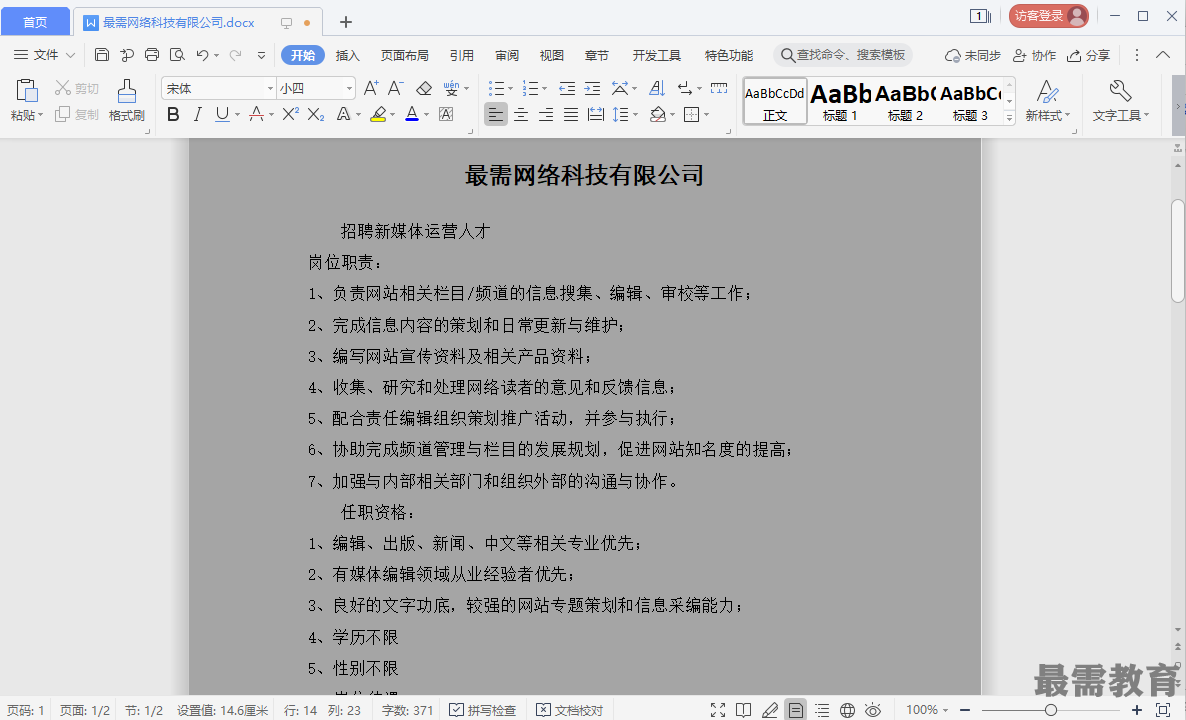Expand bullet list options arrow
This screenshot has height=720, width=1186.
[x=511, y=88]
